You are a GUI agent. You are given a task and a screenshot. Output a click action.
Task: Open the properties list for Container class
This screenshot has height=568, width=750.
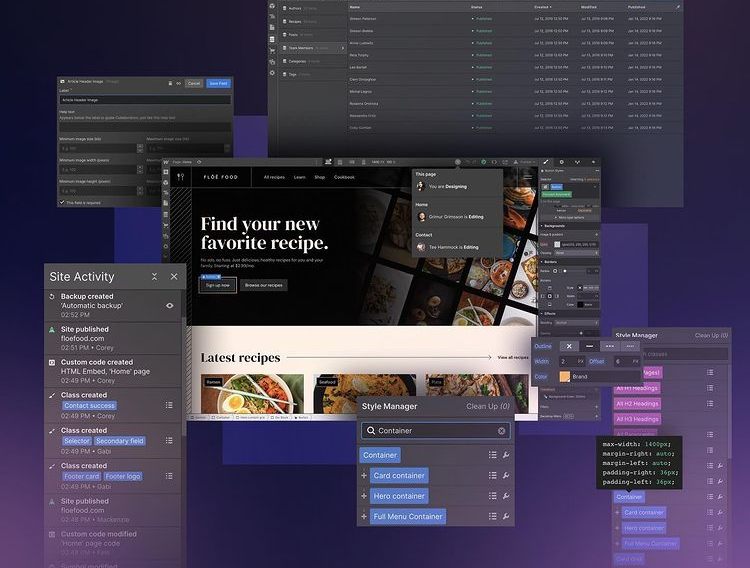pos(493,455)
